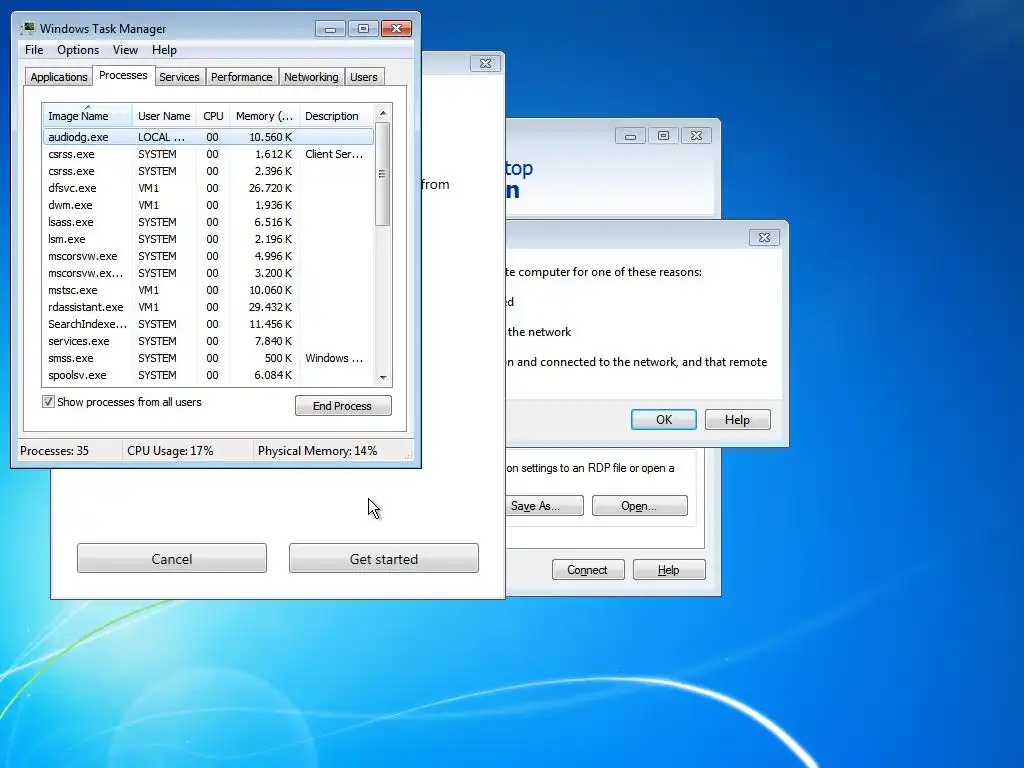Switch to the Networking tab

point(311,77)
